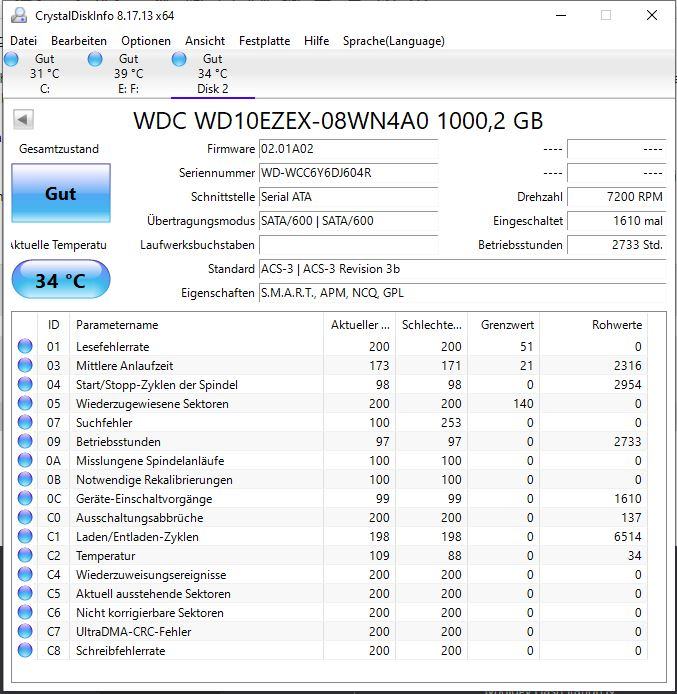Minimize the CrystalDiskInfo window

tap(561, 15)
